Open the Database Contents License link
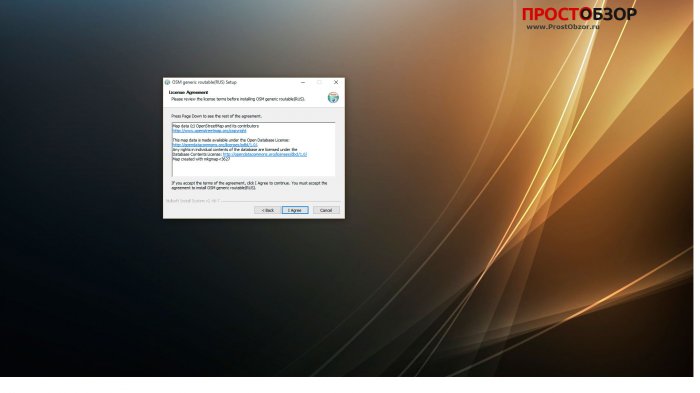700x393 pixels. coord(265,154)
